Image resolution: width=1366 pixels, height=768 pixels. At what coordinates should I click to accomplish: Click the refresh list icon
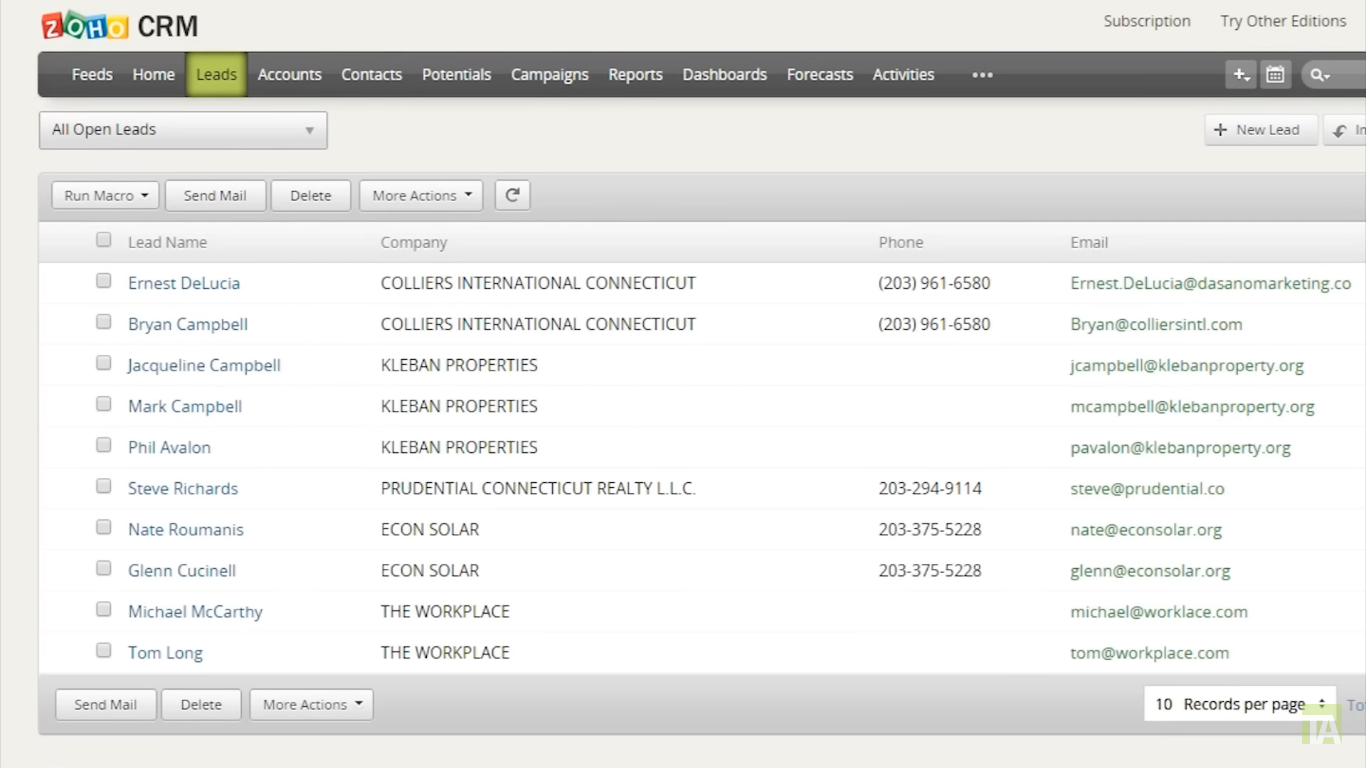[x=512, y=195]
